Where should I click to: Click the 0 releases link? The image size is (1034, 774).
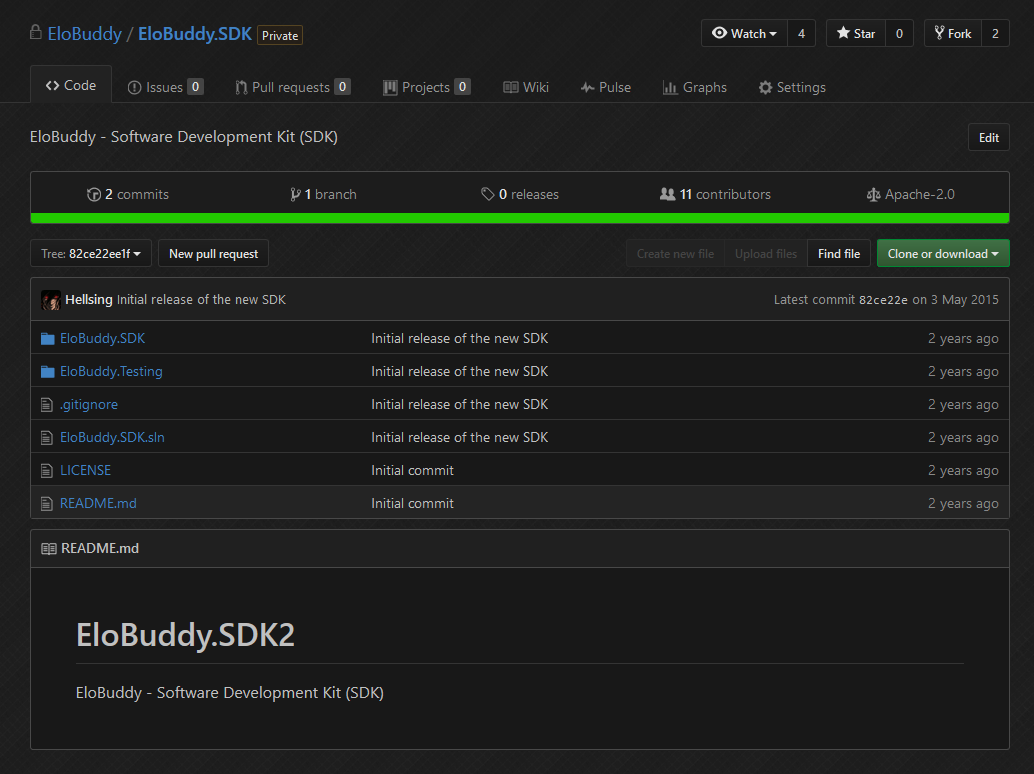click(520, 194)
